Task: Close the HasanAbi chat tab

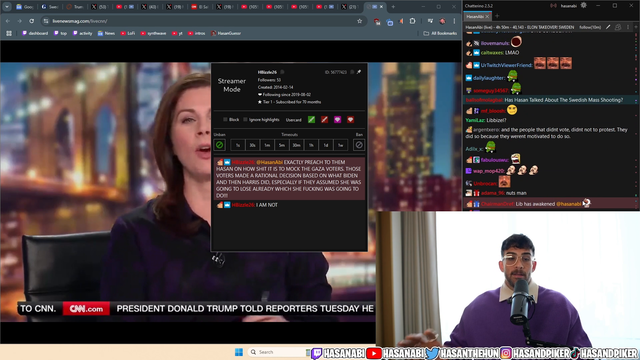Action: pos(487,17)
